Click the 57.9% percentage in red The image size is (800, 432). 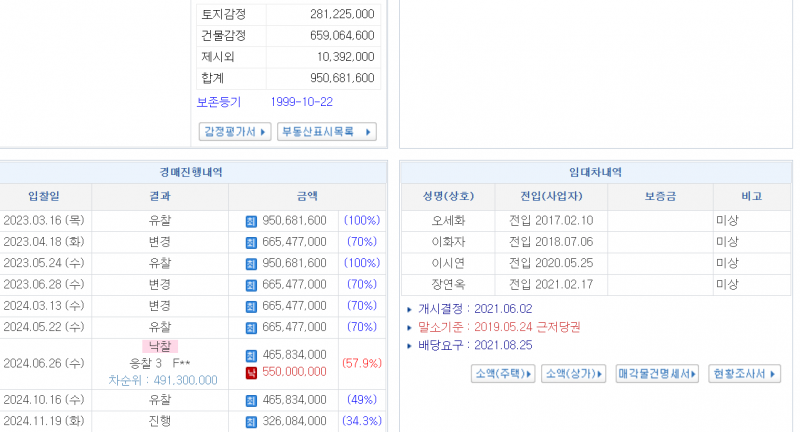361,362
